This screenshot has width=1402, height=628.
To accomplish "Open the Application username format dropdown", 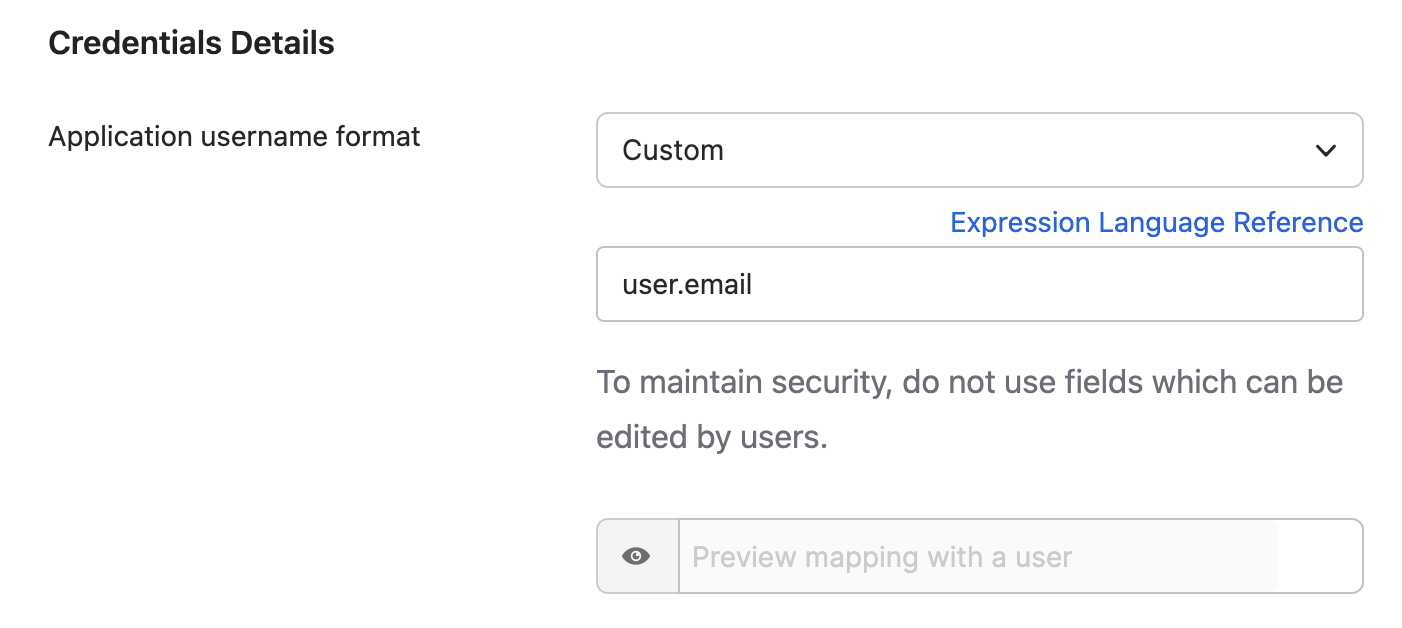I will click(979, 150).
